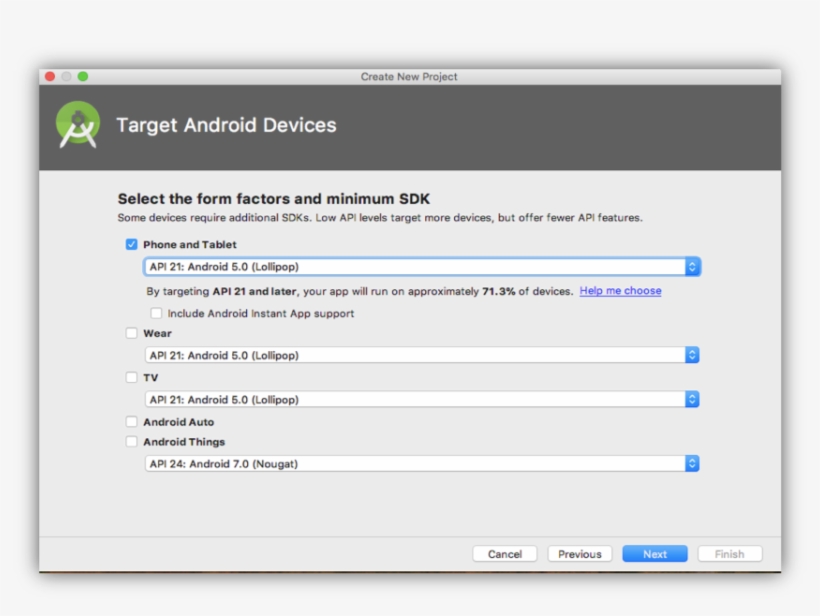Enable the TV form factor checkbox
Image resolution: width=820 pixels, height=616 pixels.
pyautogui.click(x=132, y=378)
